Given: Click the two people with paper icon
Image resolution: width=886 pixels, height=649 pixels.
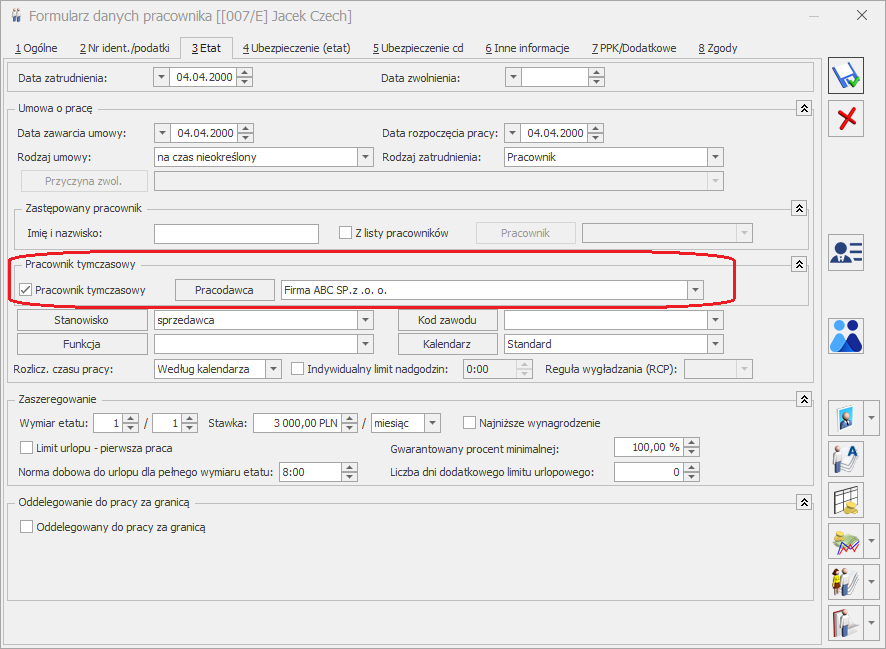Looking at the screenshot, I should (x=846, y=582).
